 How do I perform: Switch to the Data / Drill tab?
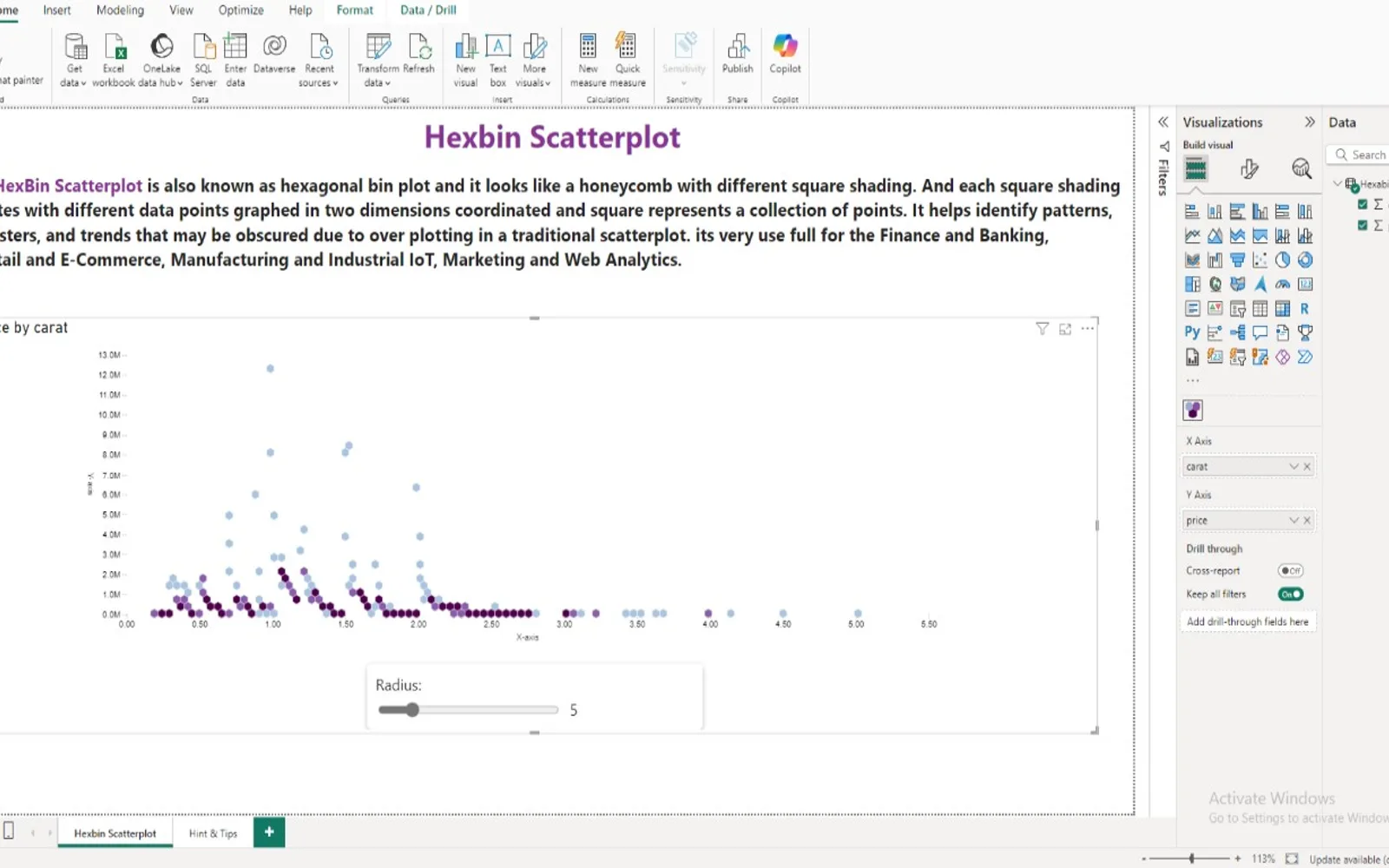pos(428,10)
